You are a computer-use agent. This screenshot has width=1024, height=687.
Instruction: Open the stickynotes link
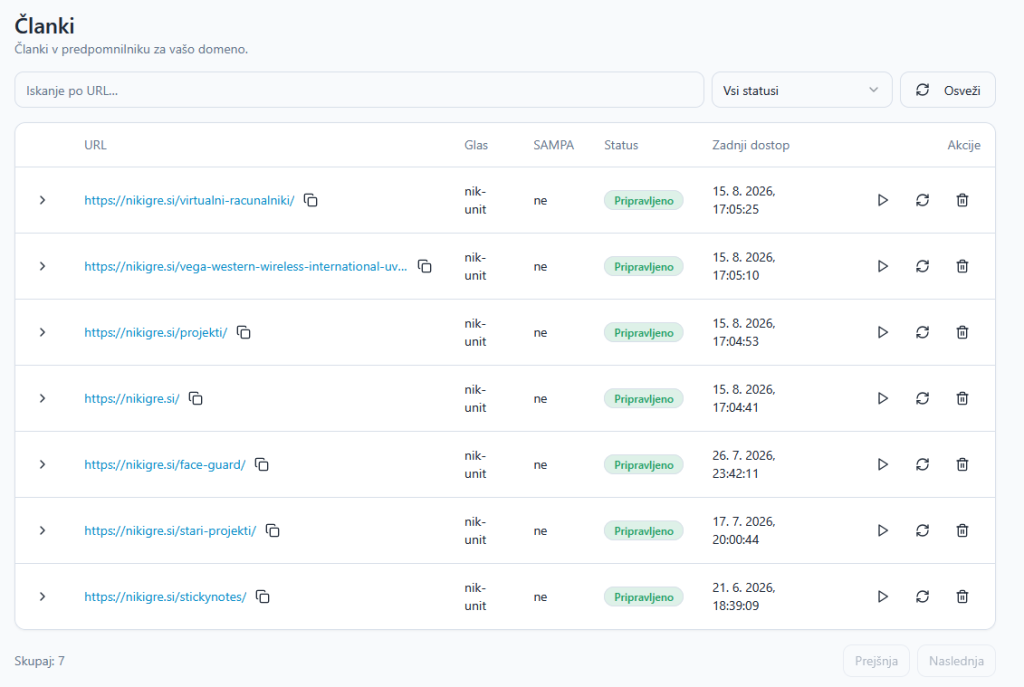click(x=165, y=596)
